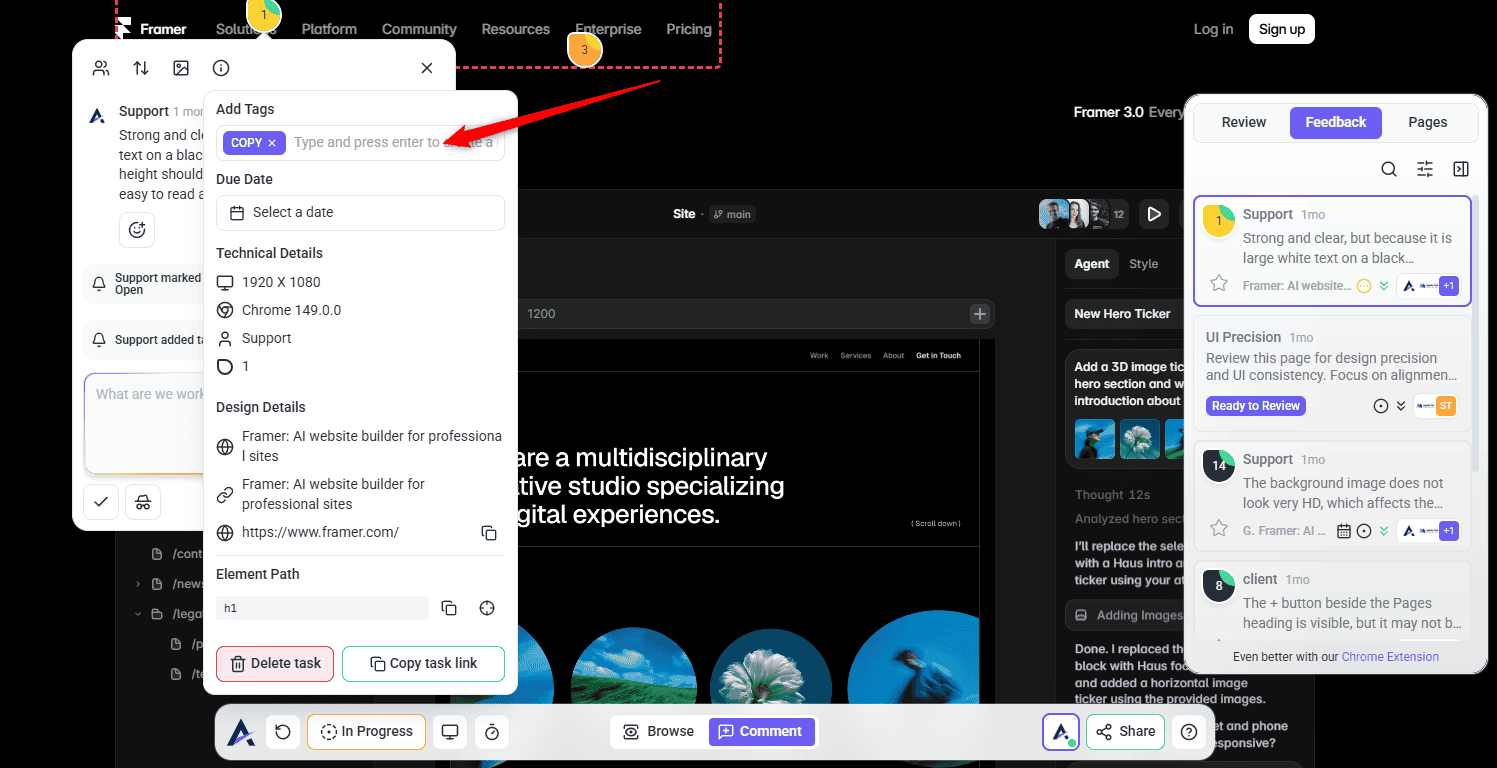The width and height of the screenshot is (1497, 768).
Task: Click the task info circle icon
Action: pyautogui.click(x=221, y=68)
